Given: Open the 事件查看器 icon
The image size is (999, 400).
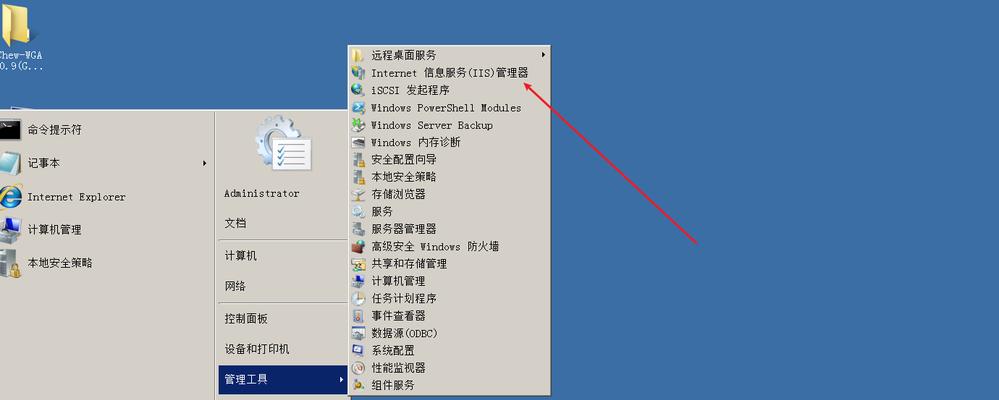Looking at the screenshot, I should [359, 316].
